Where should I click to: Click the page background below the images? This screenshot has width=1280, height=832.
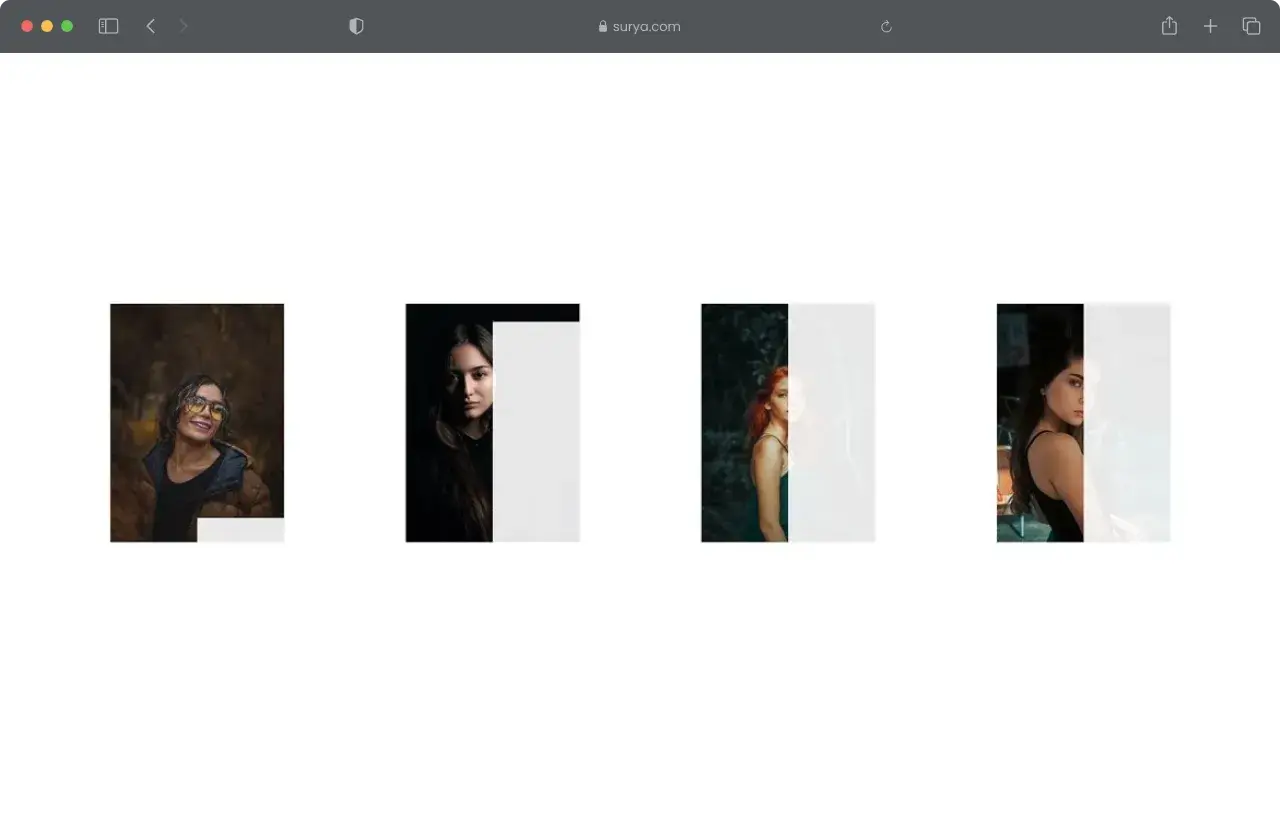640,680
